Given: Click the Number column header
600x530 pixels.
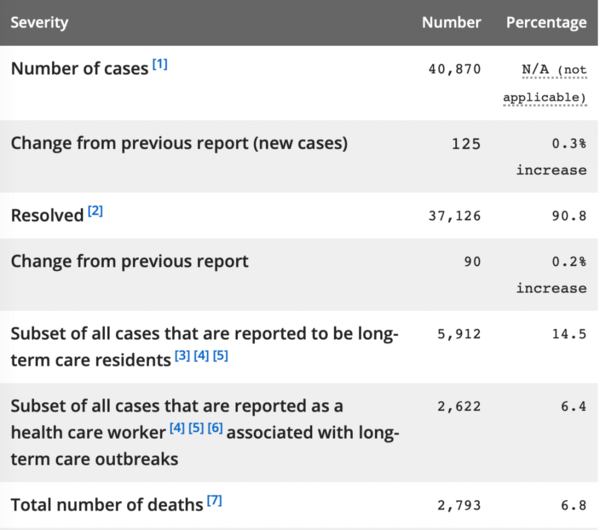Looking at the screenshot, I should click(451, 22).
